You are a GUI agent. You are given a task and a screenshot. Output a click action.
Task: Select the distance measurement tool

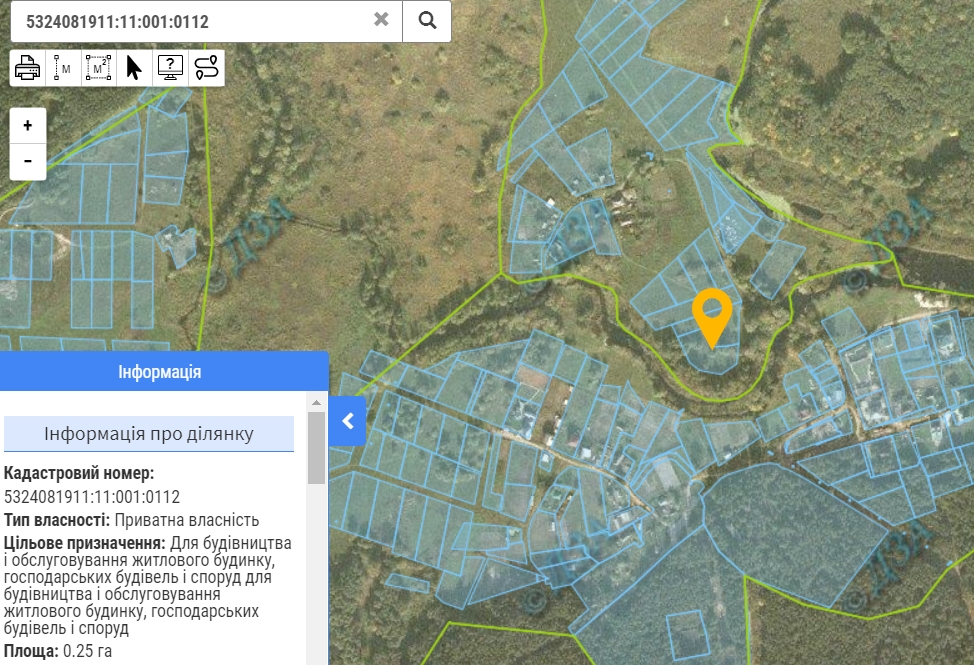[62, 68]
